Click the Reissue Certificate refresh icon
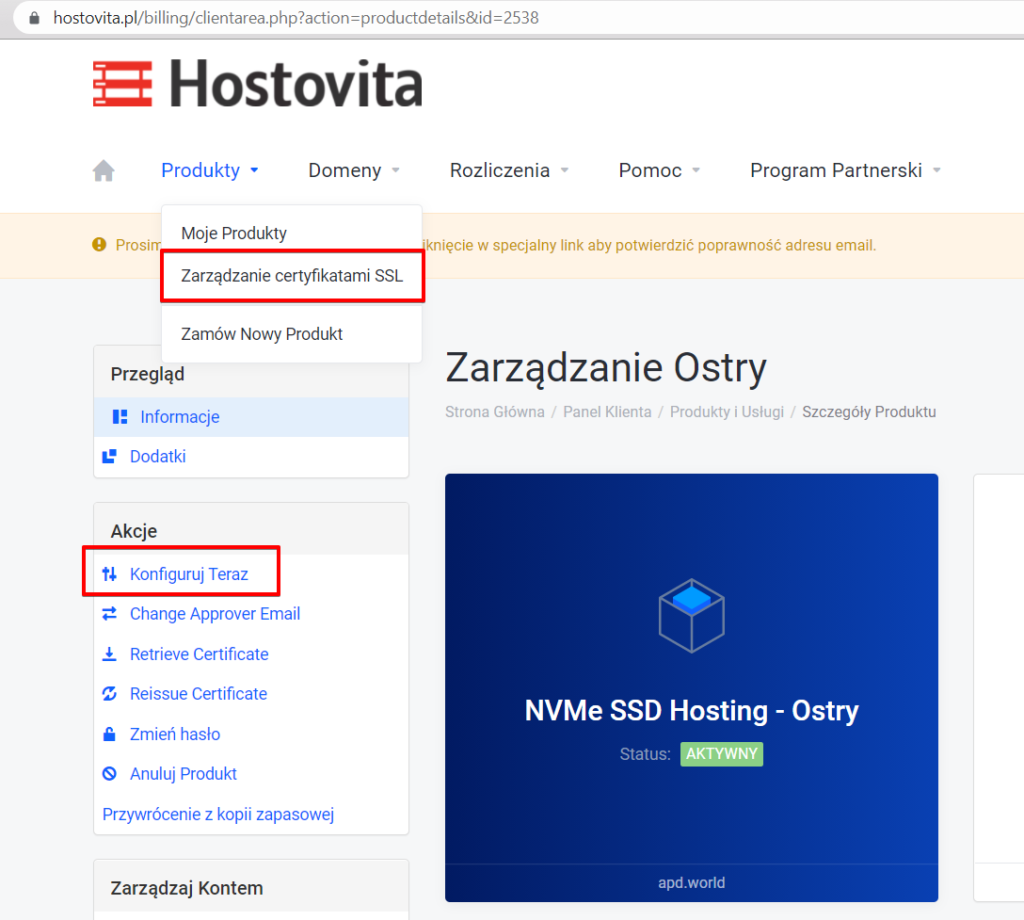Screen dimensions: 1024x920 (x=110, y=693)
